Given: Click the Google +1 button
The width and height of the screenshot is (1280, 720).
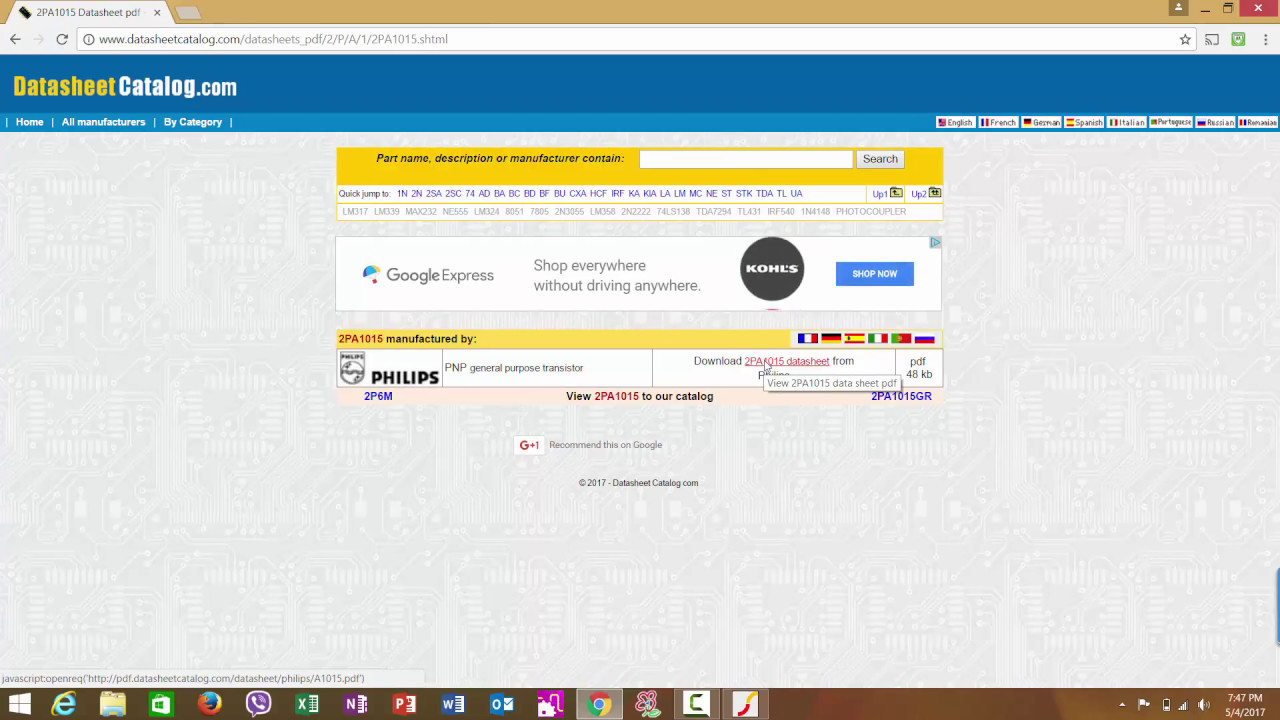Looking at the screenshot, I should coord(529,445).
